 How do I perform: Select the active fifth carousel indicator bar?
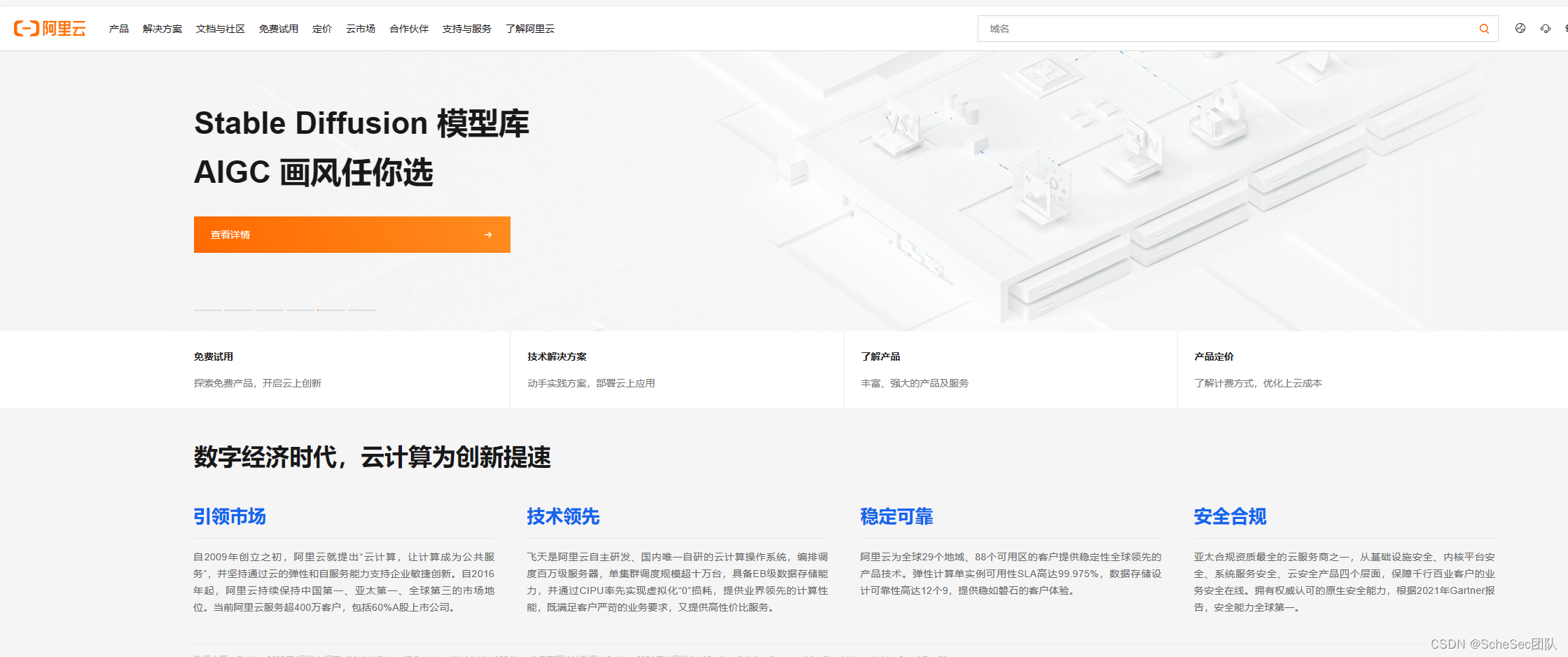point(331,310)
